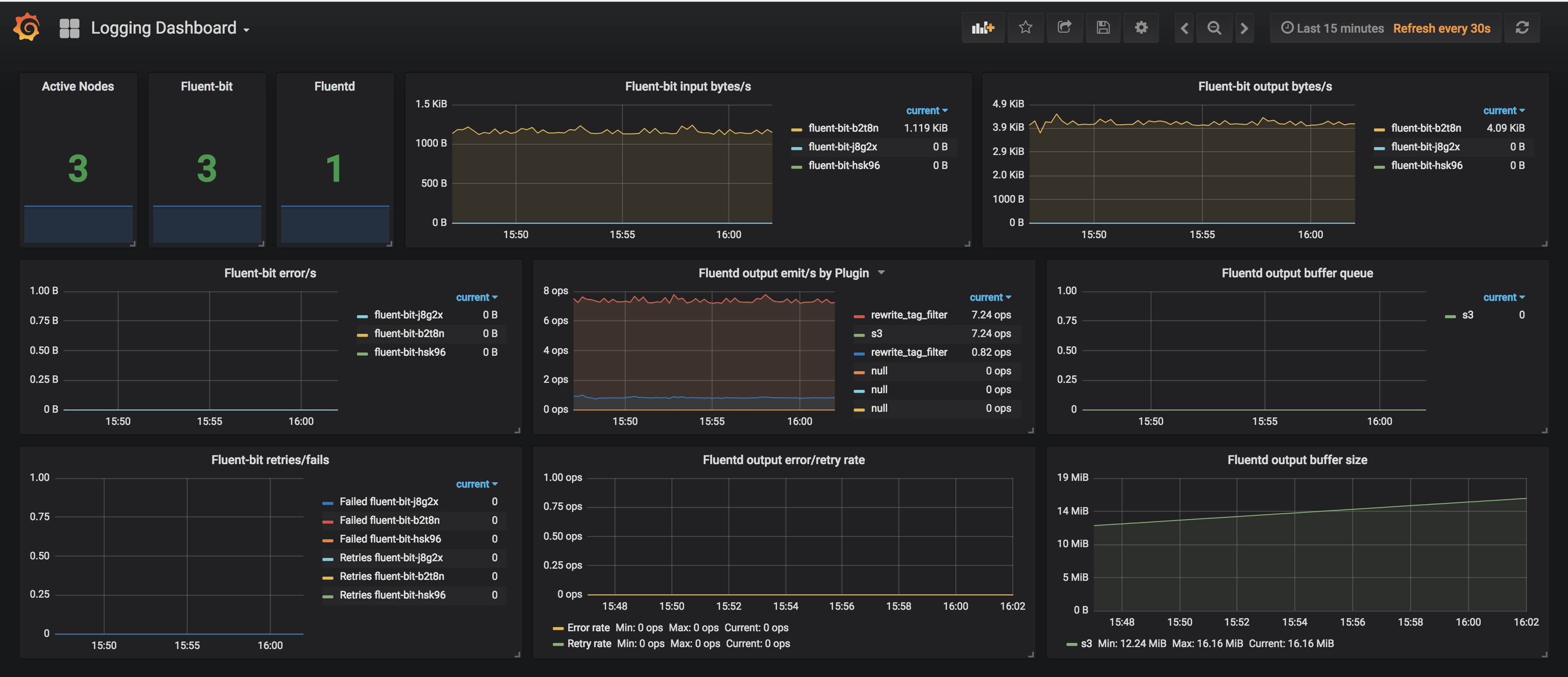Click Refresh every 30s interval text
Image resolution: width=1568 pixels, height=677 pixels.
point(1441,28)
